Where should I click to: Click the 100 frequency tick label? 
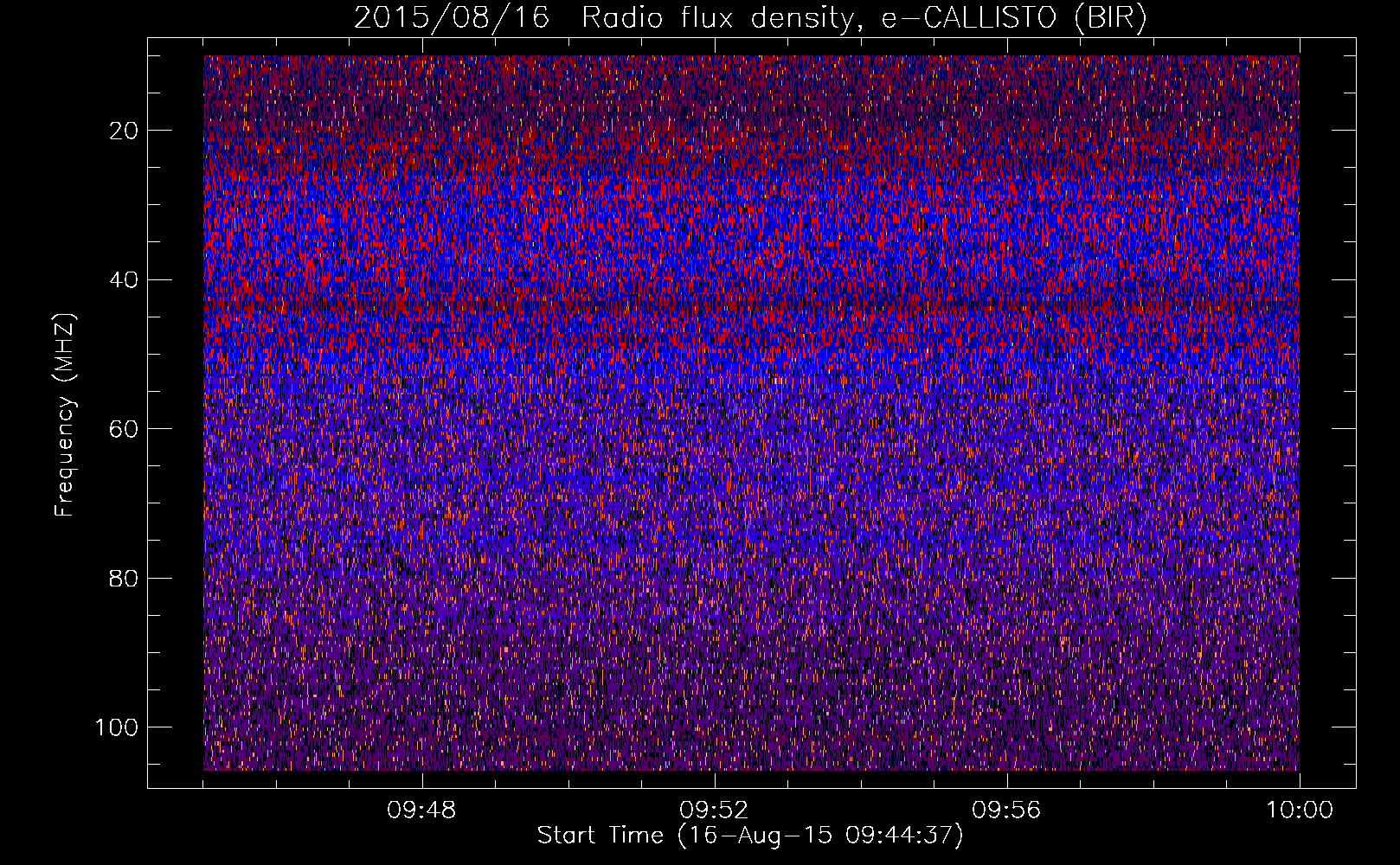coord(117,727)
